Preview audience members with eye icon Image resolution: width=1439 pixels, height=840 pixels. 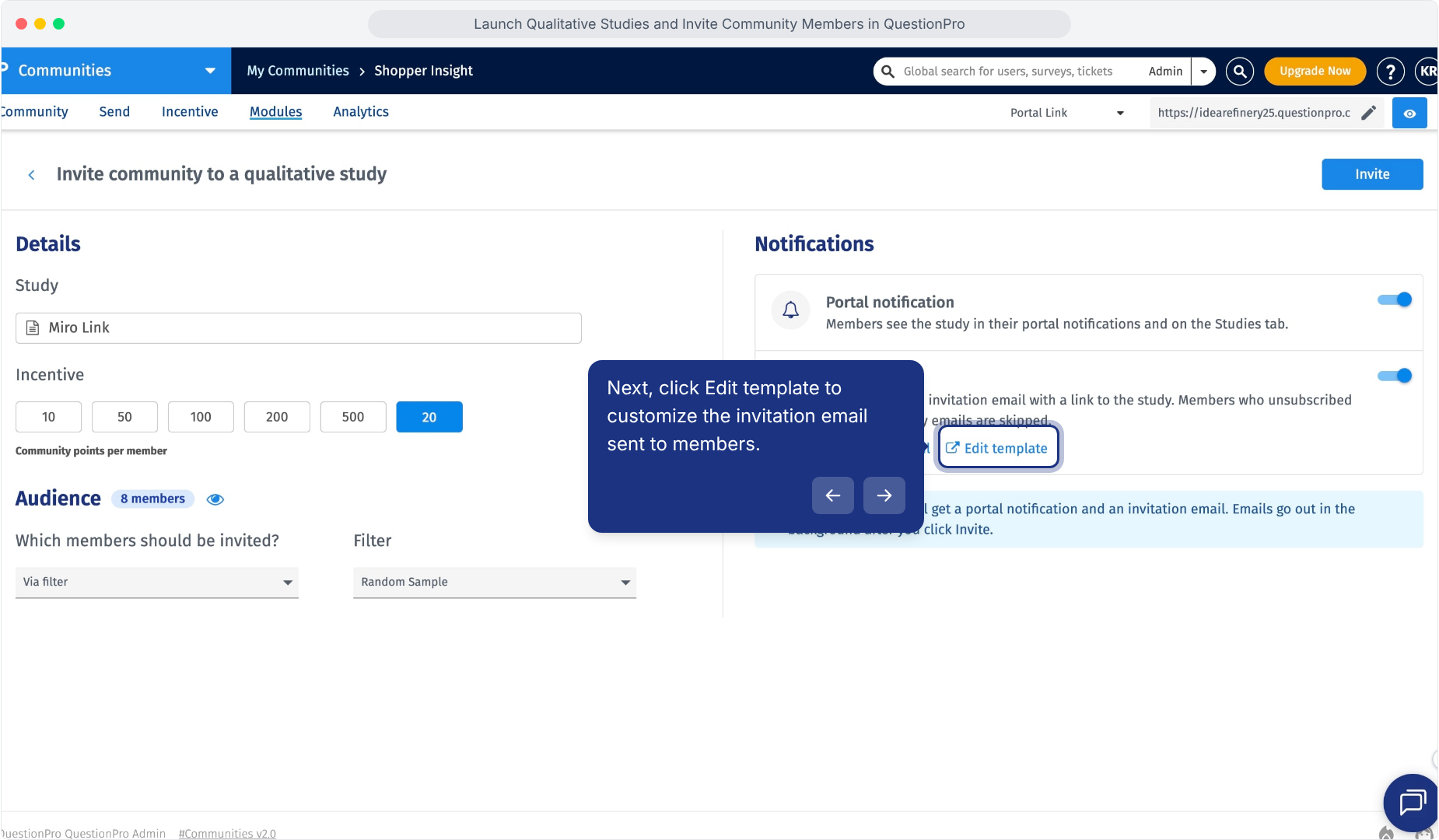click(215, 499)
